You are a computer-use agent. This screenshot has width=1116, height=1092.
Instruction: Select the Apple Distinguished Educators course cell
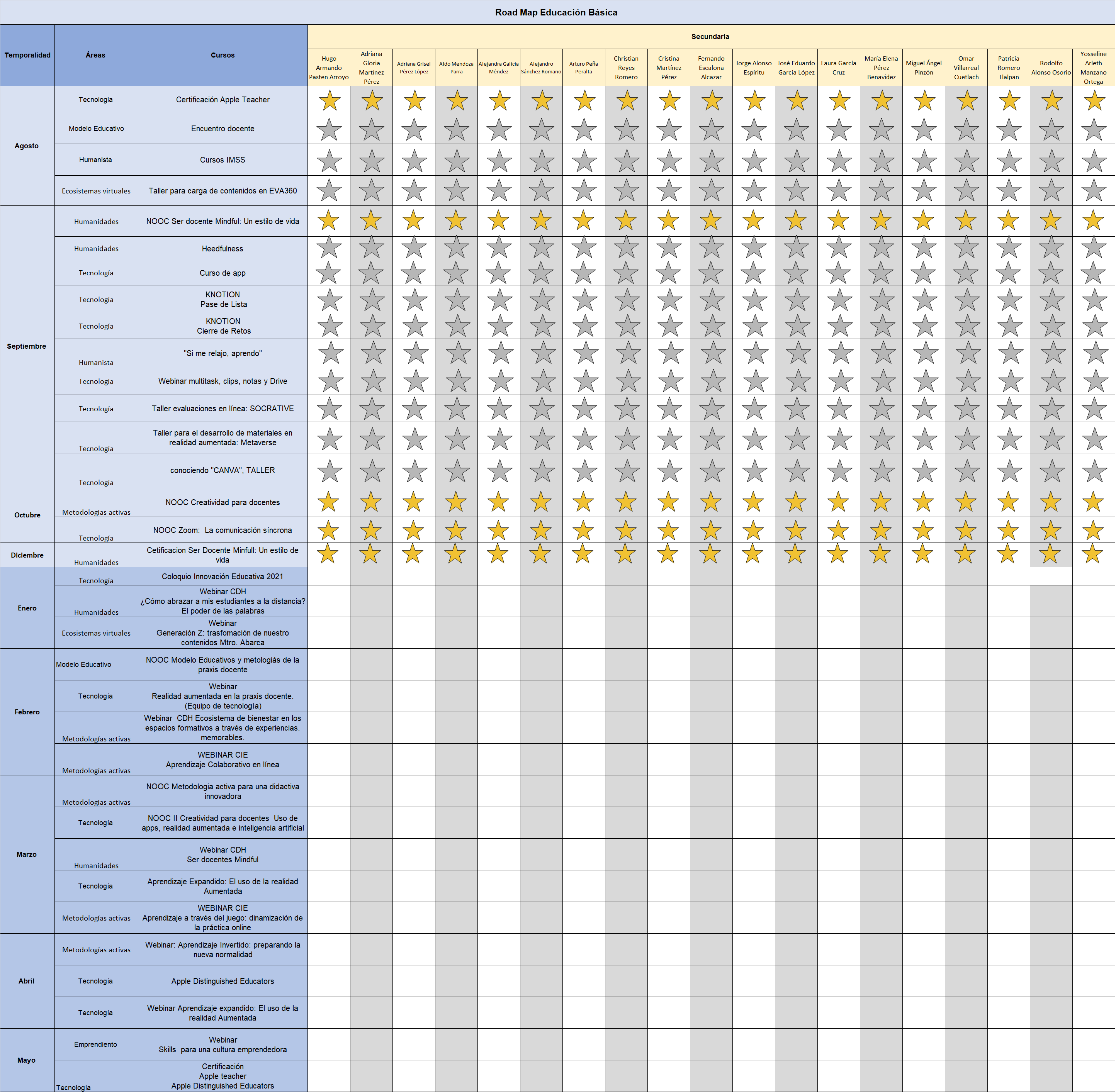pyautogui.click(x=223, y=981)
